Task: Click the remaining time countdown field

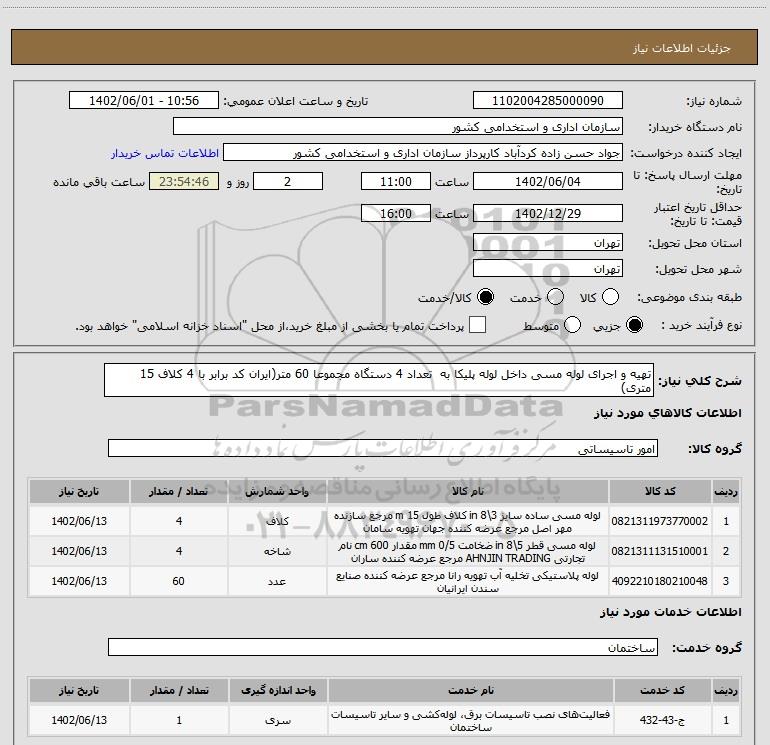Action: [x=183, y=182]
